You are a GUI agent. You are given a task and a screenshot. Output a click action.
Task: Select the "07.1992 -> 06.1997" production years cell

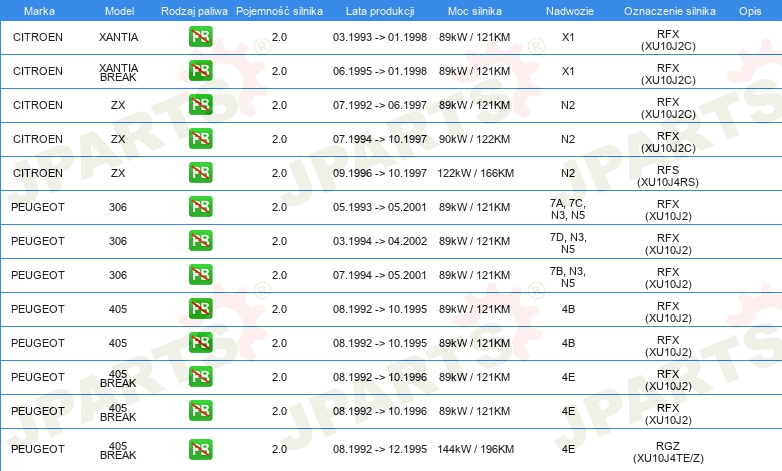click(380, 105)
